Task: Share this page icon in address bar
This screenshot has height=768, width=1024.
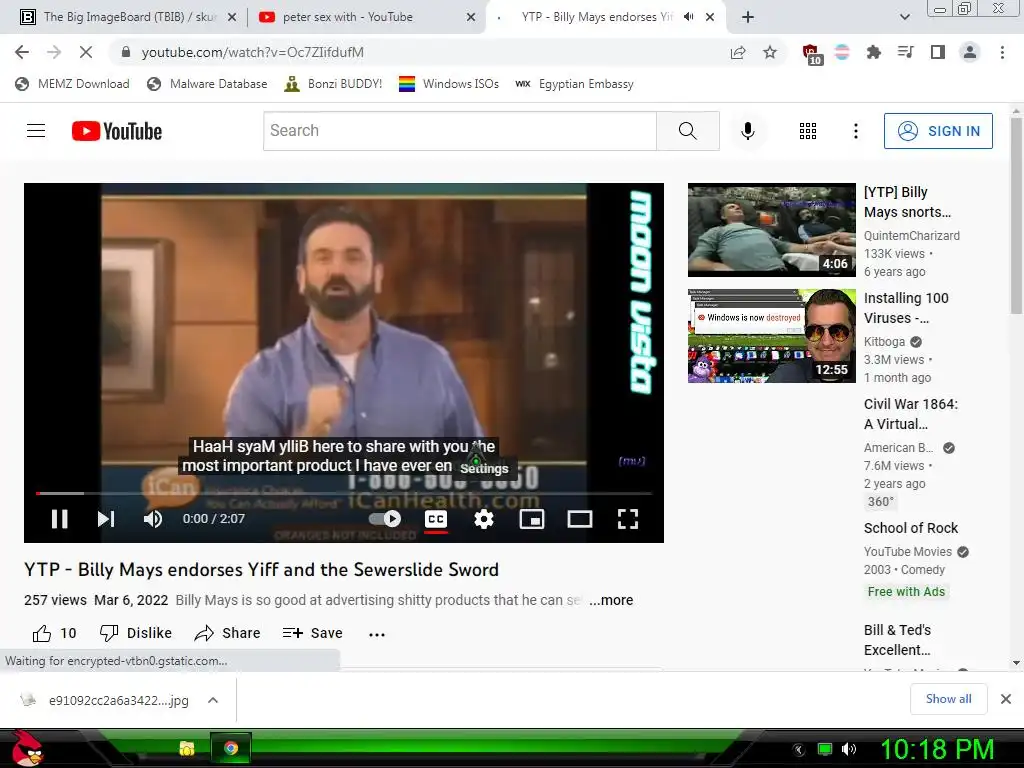Action: pyautogui.click(x=738, y=52)
